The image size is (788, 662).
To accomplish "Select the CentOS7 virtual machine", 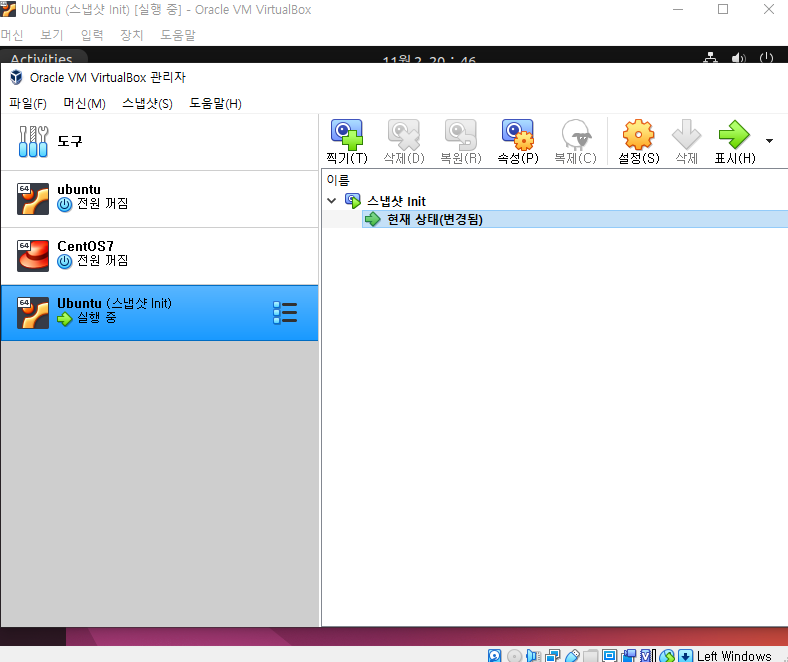I will 159,256.
